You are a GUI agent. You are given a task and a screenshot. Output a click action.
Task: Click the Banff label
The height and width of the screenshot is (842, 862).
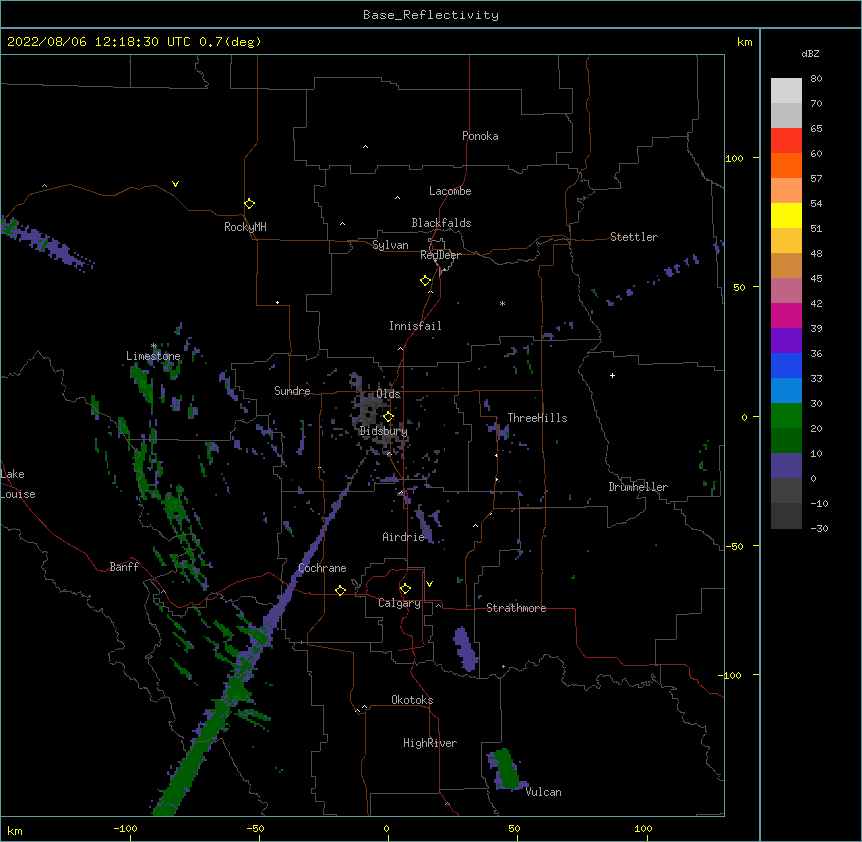pyautogui.click(x=124, y=567)
